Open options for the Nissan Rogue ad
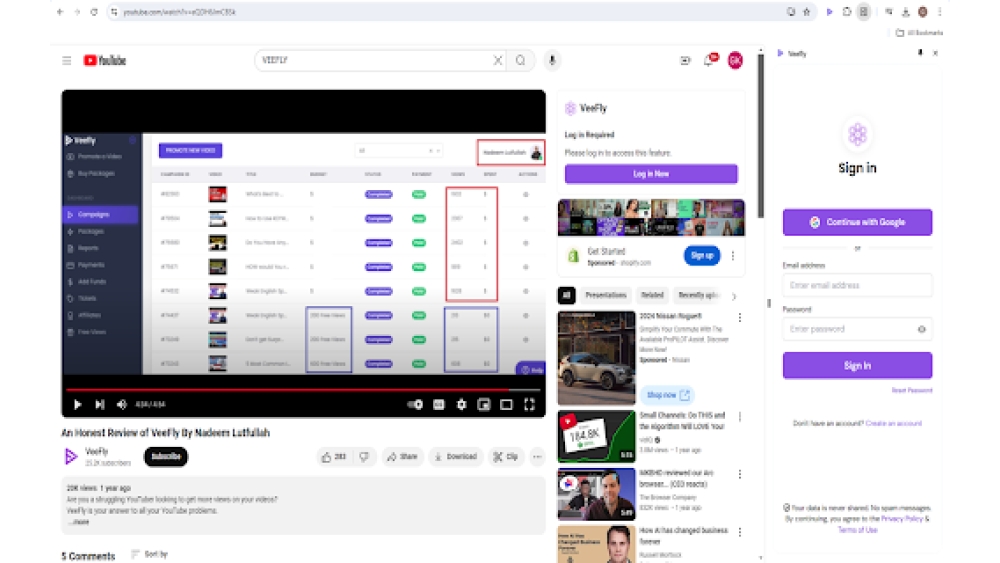Viewport: 1000px width, 563px height. pyautogui.click(x=740, y=318)
